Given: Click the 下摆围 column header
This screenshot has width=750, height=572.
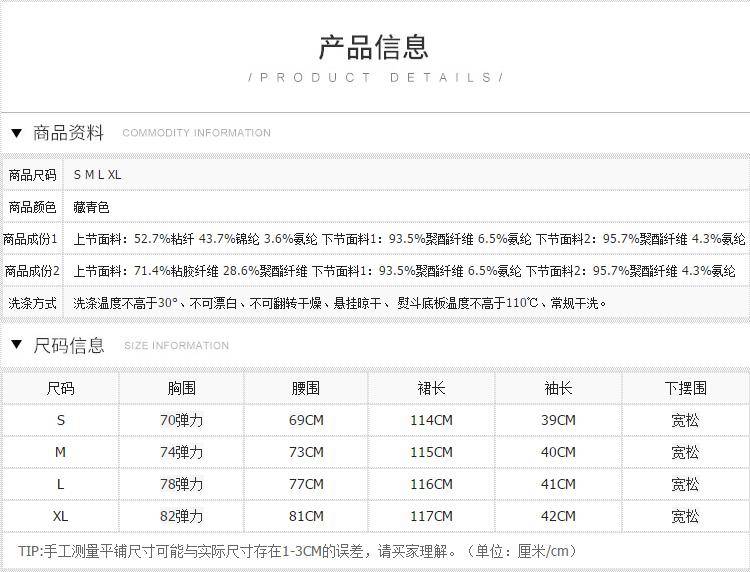Looking at the screenshot, I should 685,388.
